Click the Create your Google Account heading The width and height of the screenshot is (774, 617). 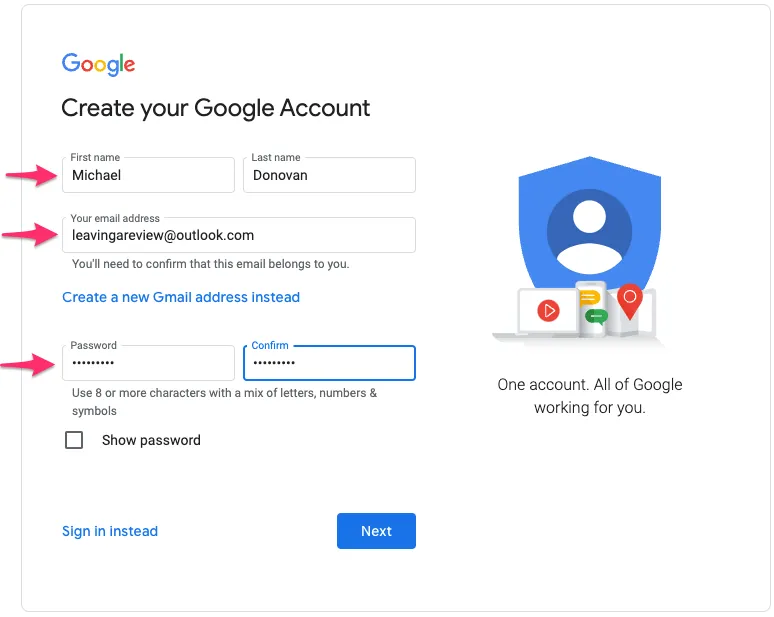(x=216, y=108)
